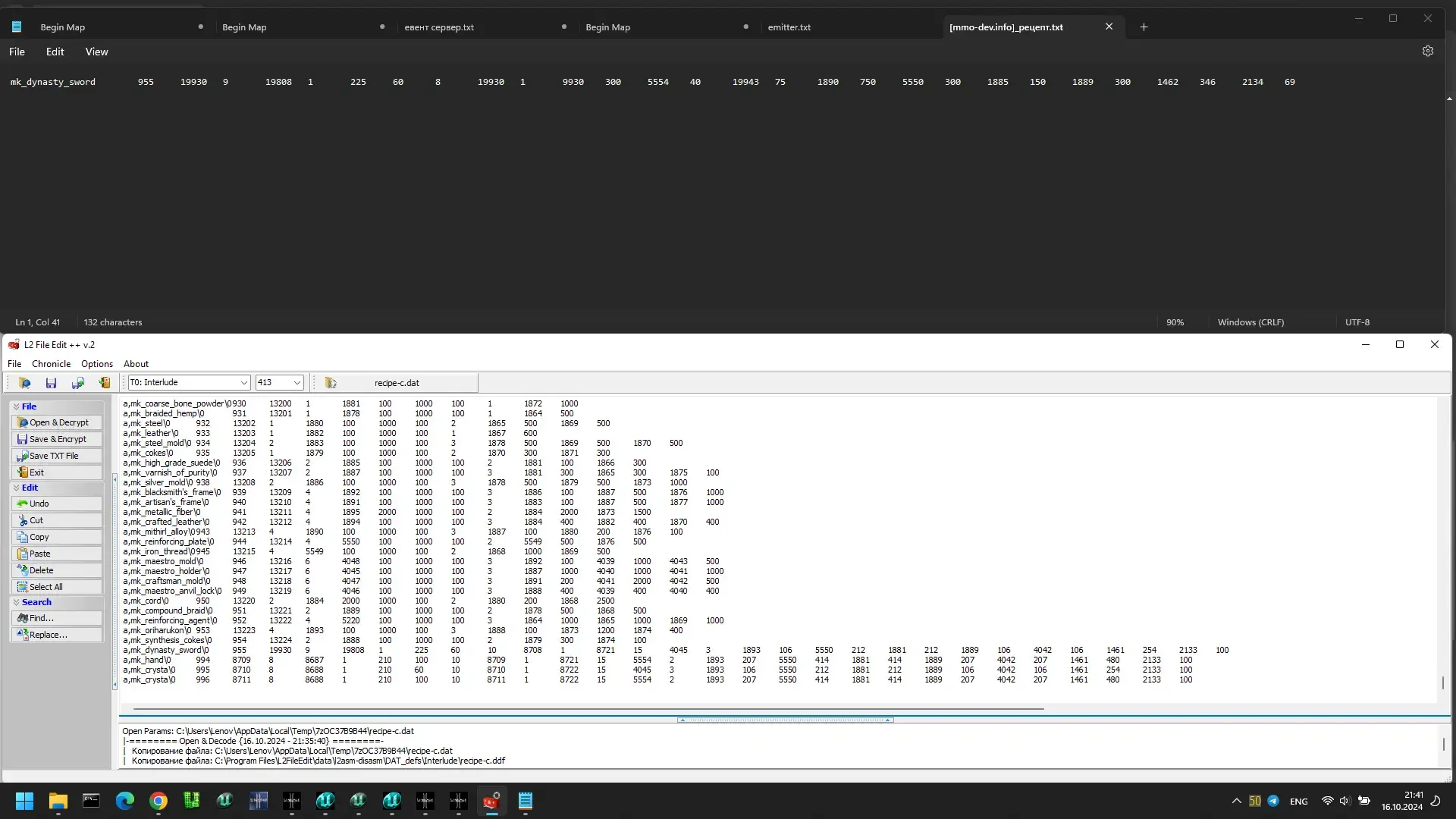Click Exit sidebar button

point(57,472)
